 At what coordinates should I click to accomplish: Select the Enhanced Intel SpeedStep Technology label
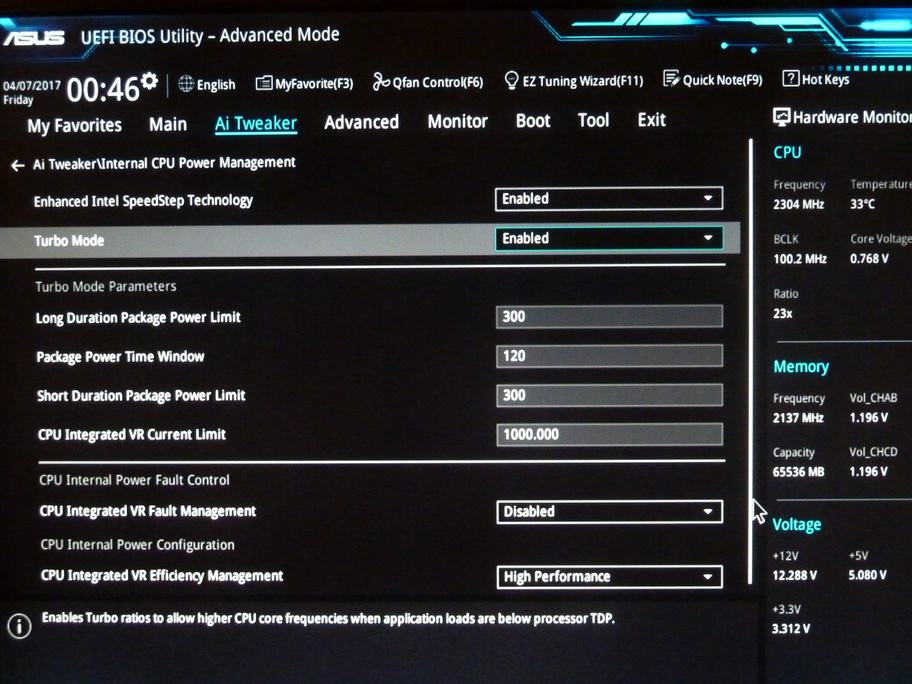(143, 201)
